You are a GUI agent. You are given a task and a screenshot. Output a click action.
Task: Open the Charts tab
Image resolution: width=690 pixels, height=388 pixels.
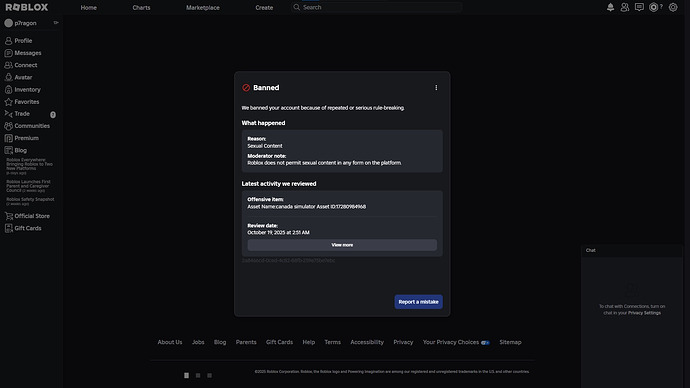pyautogui.click(x=141, y=7)
